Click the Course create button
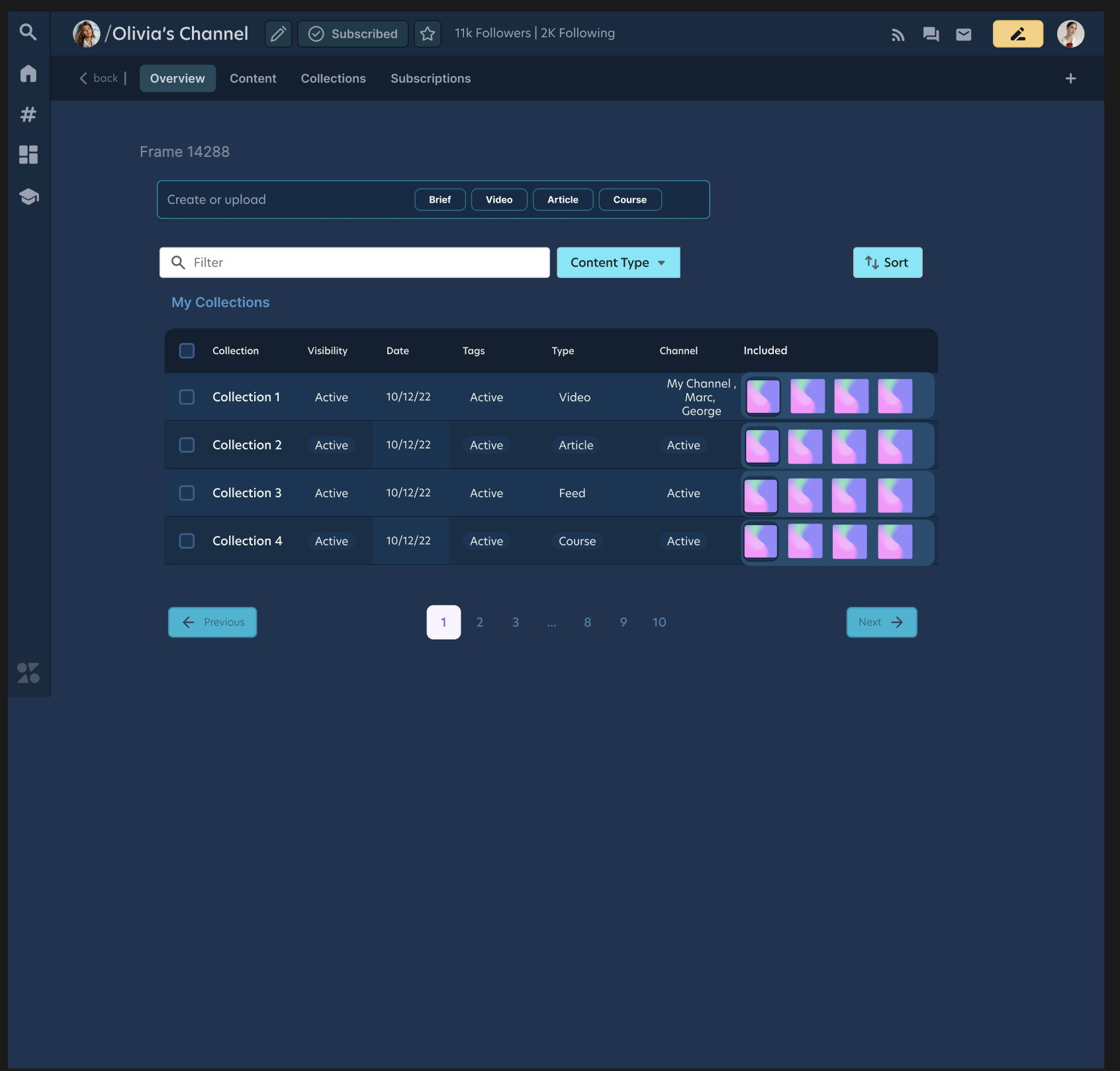The image size is (1120, 1071). click(630, 199)
